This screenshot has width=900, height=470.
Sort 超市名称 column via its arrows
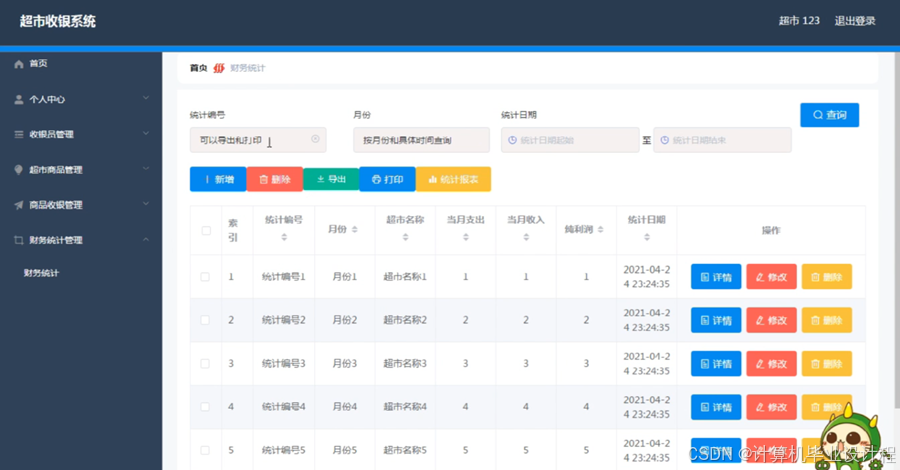(x=405, y=237)
